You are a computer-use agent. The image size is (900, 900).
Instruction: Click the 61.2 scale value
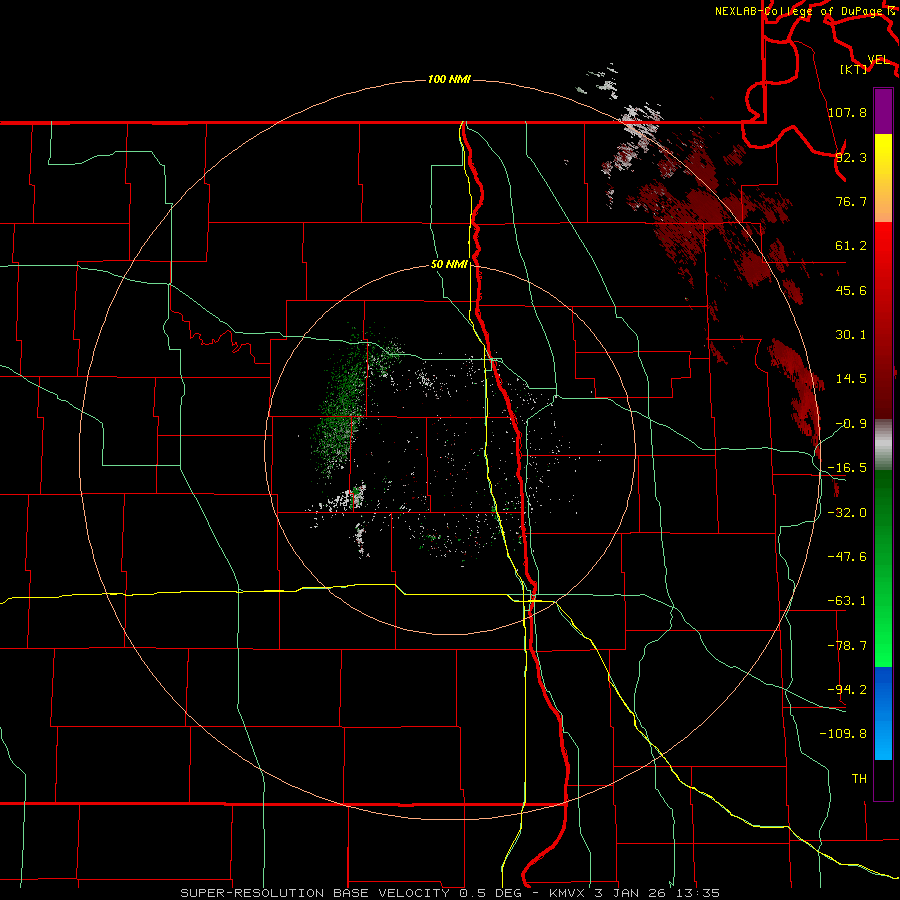tap(851, 246)
